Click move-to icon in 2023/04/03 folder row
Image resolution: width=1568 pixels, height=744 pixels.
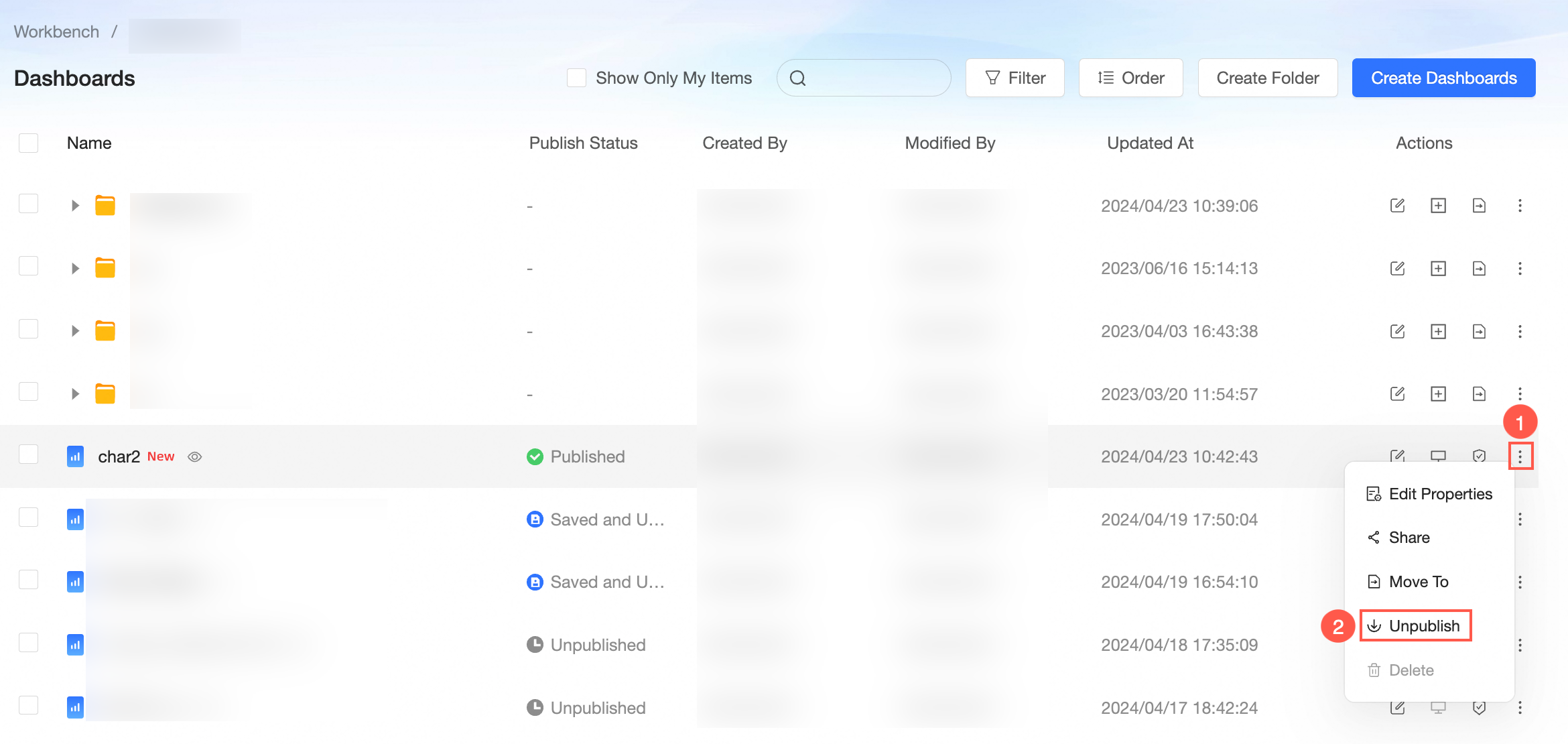1479,331
